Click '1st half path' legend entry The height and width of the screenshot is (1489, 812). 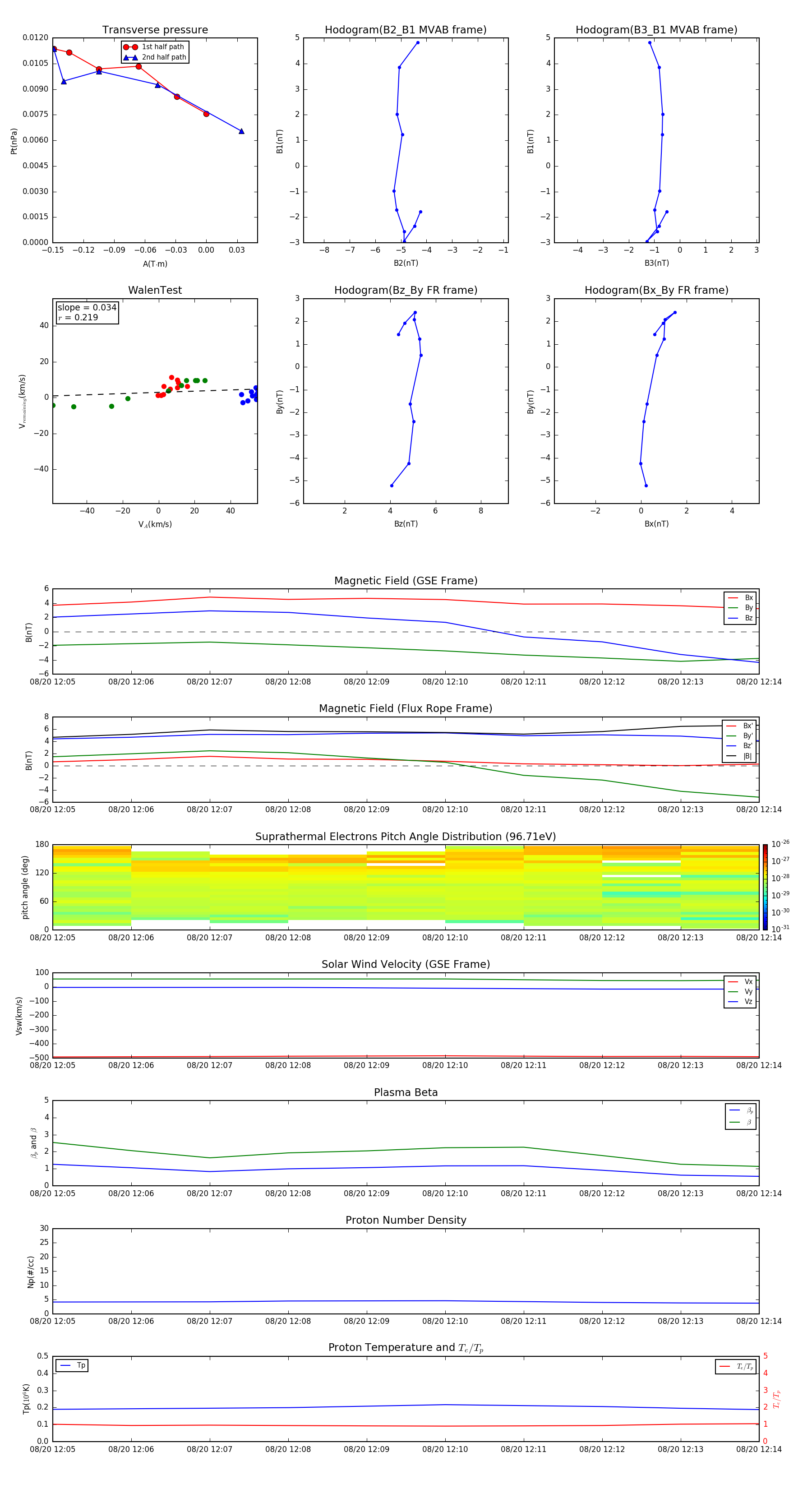[154, 47]
